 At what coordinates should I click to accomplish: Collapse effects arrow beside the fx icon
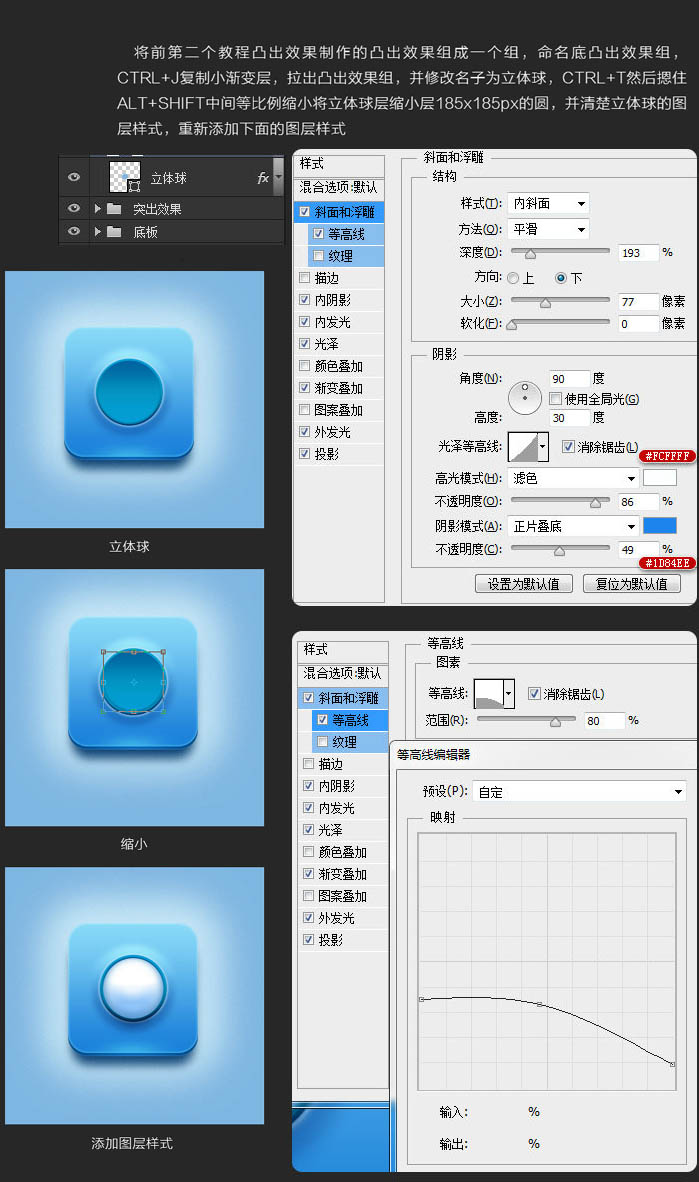[278, 178]
